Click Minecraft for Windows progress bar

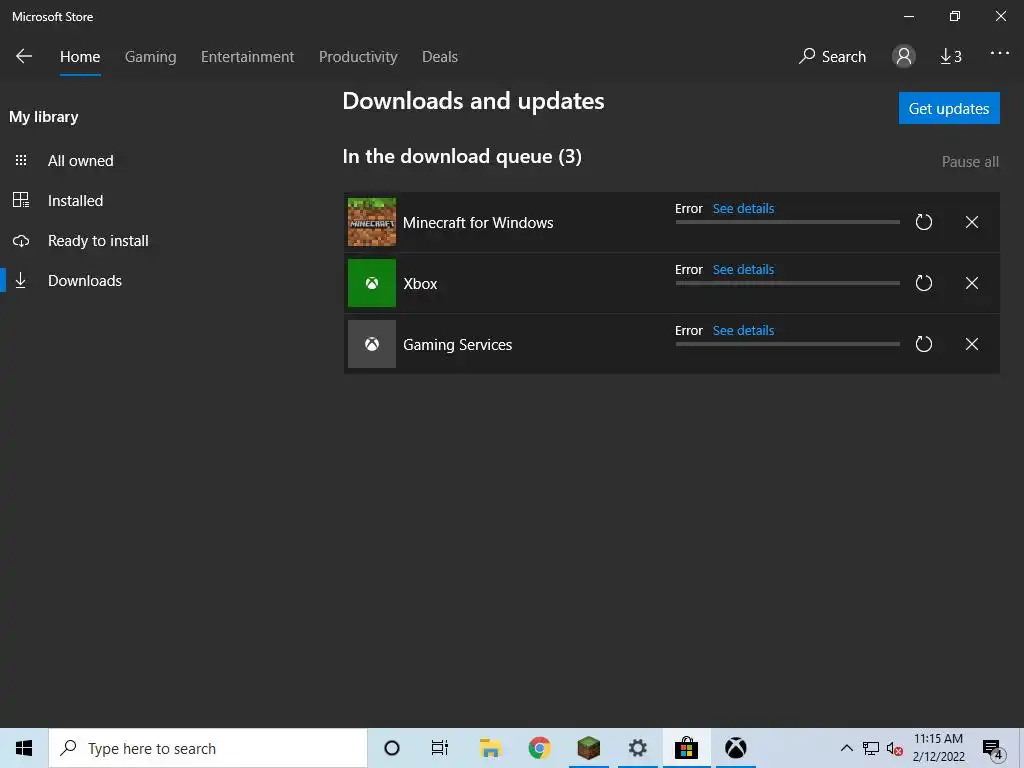[788, 222]
